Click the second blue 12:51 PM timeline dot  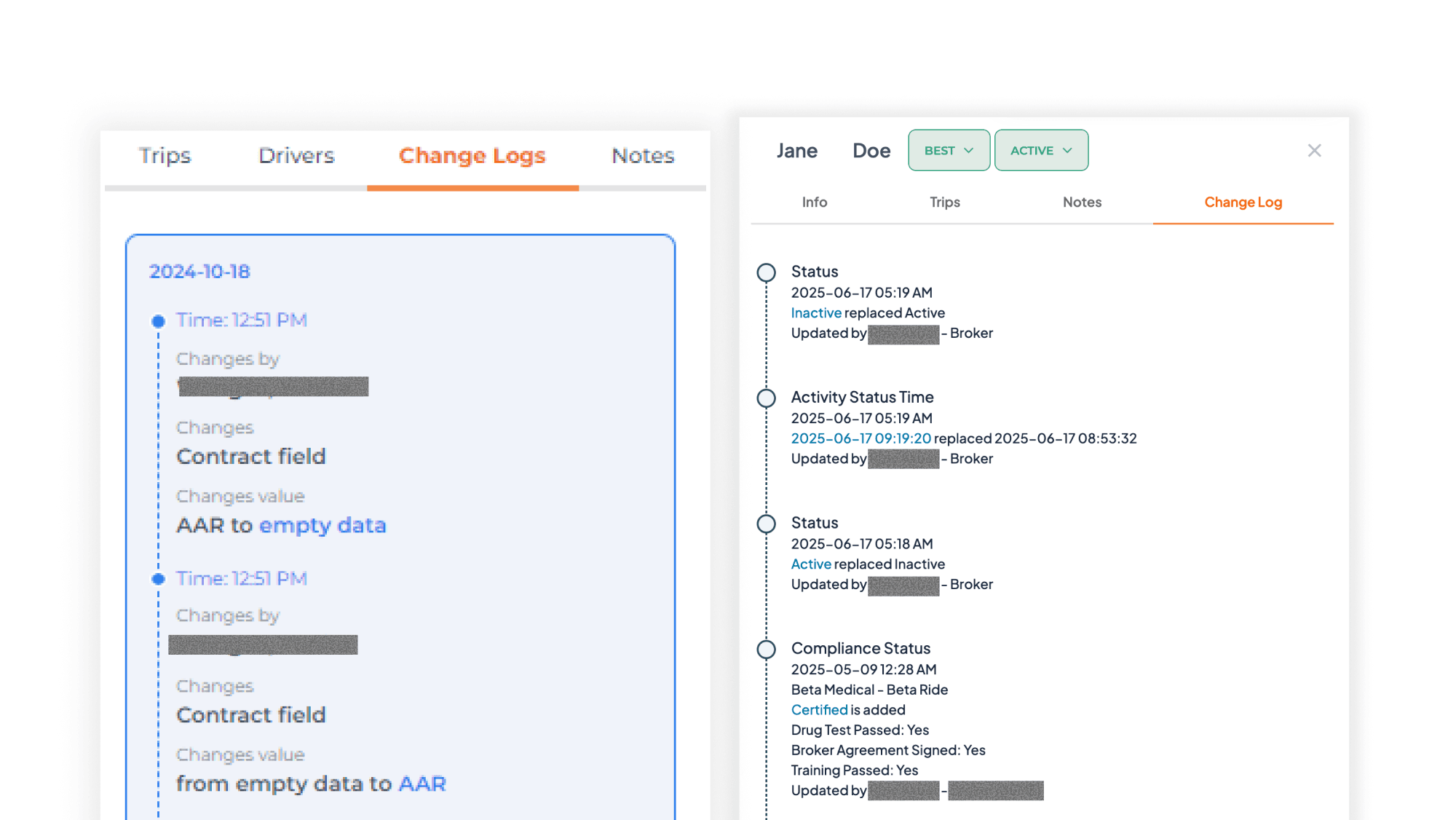coord(158,579)
